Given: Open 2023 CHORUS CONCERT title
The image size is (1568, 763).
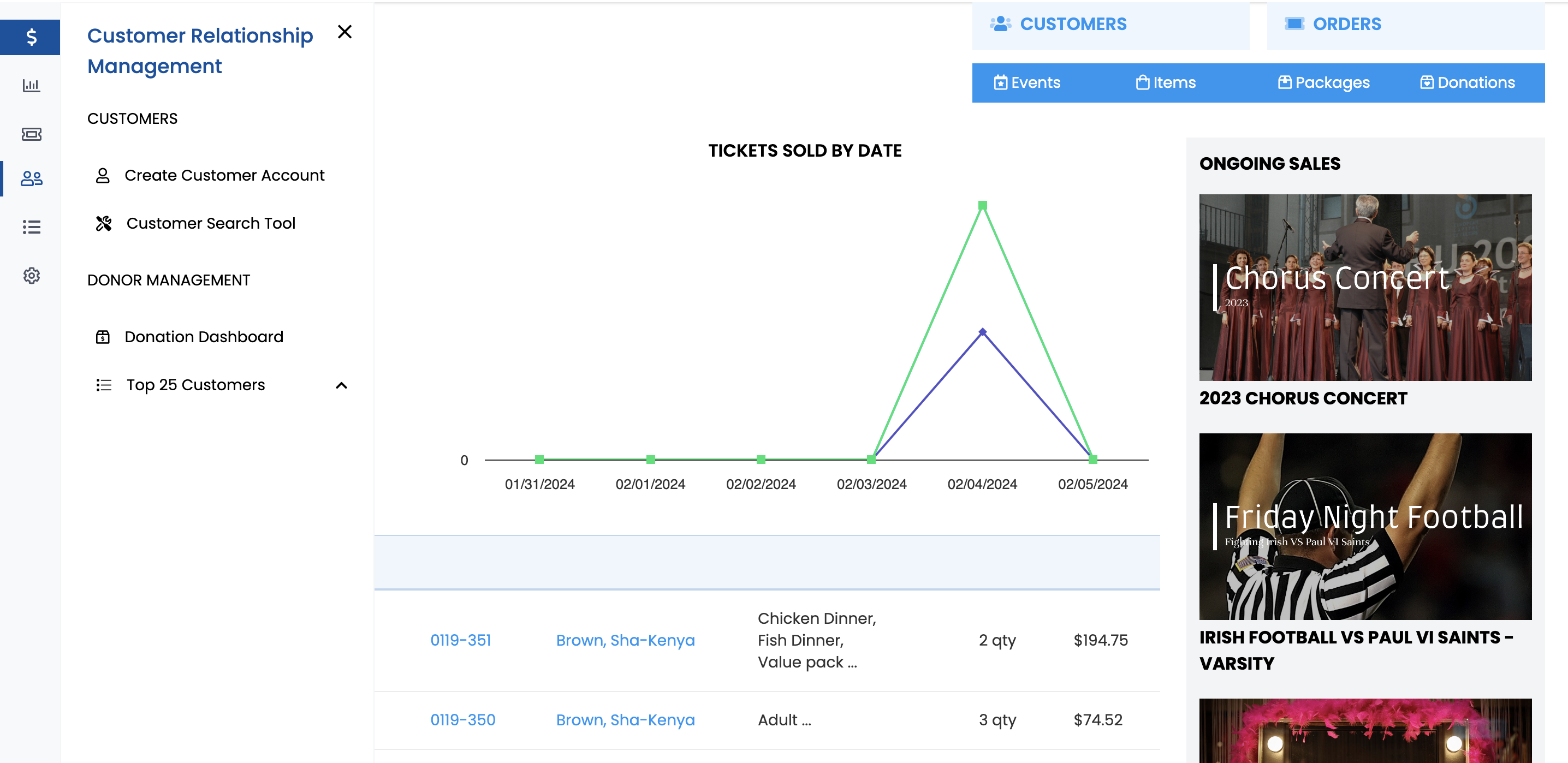Looking at the screenshot, I should 1303,398.
